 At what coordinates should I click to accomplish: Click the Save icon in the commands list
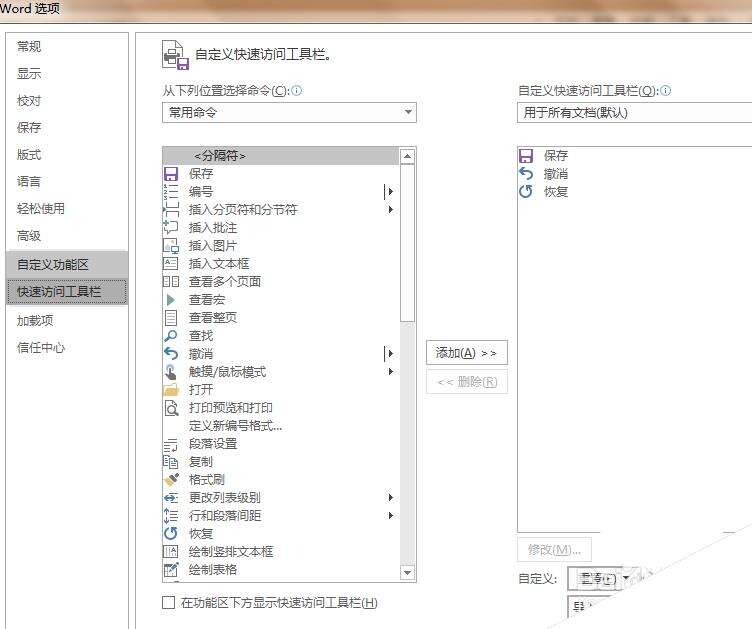pos(171,174)
